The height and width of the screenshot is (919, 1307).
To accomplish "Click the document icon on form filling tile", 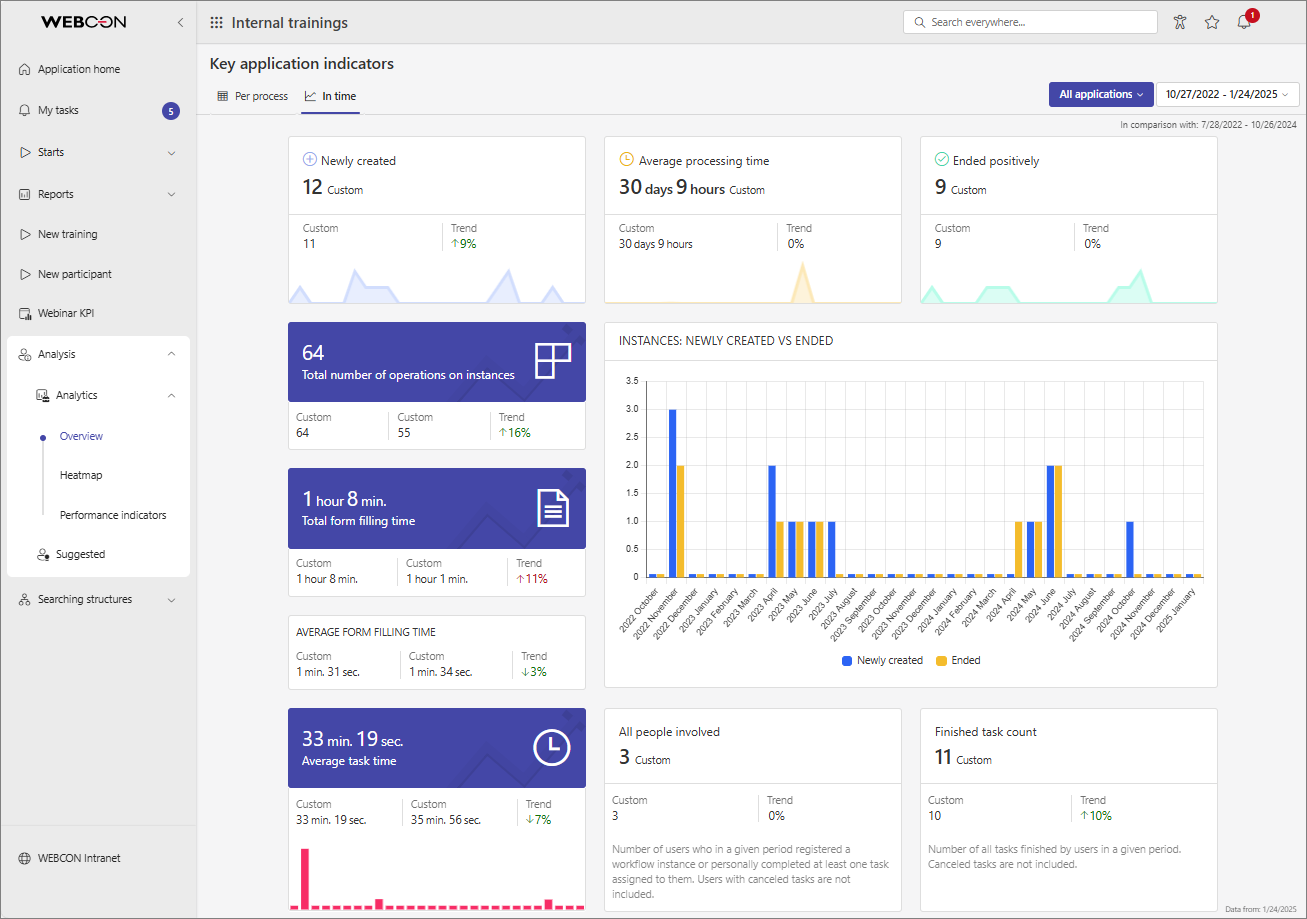I will [553, 508].
